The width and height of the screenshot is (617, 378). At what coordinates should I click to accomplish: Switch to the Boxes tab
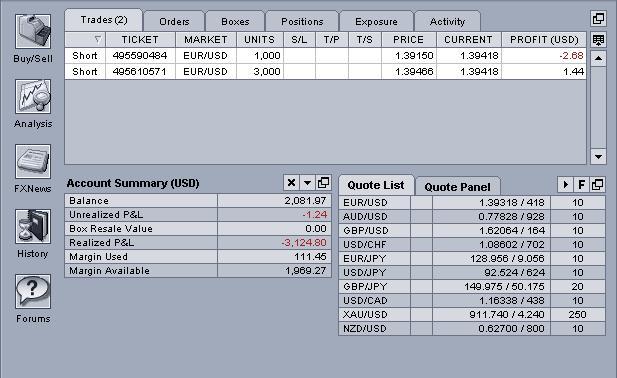tap(235, 22)
